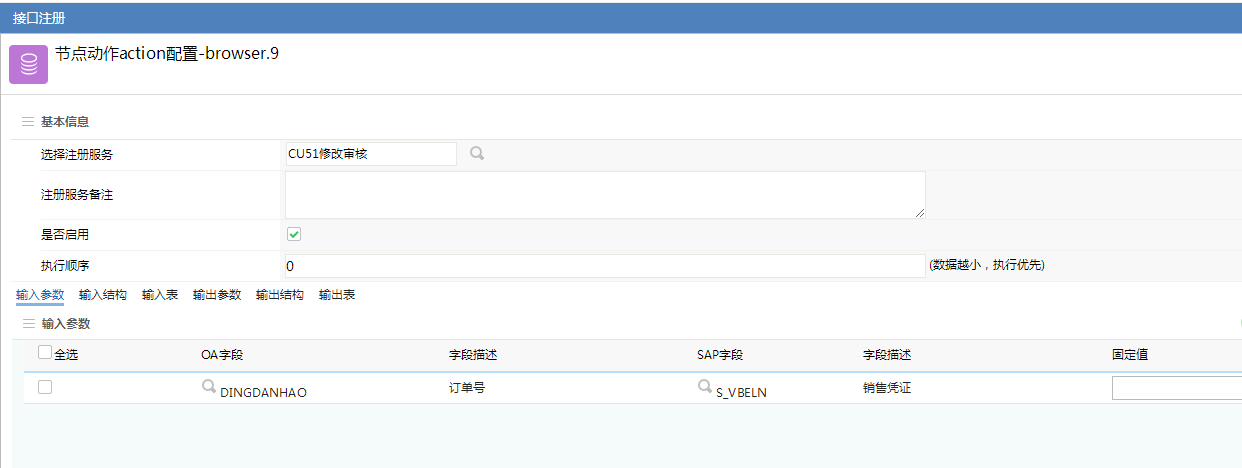Check the 全选 select-all checkbox

pyautogui.click(x=45, y=352)
